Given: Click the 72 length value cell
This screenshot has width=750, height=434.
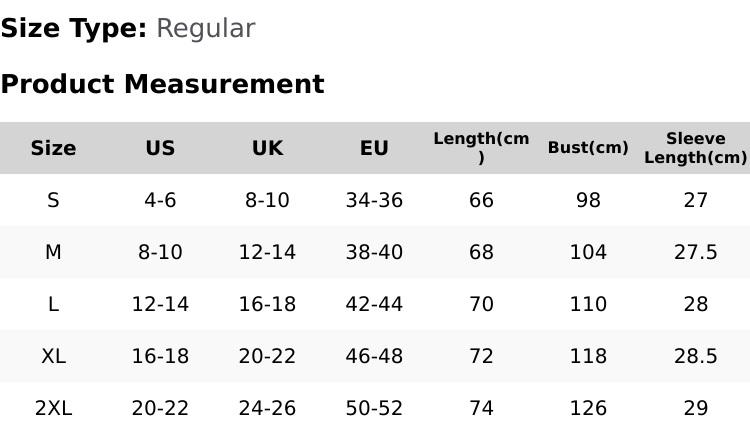Looking at the screenshot, I should click(481, 356).
